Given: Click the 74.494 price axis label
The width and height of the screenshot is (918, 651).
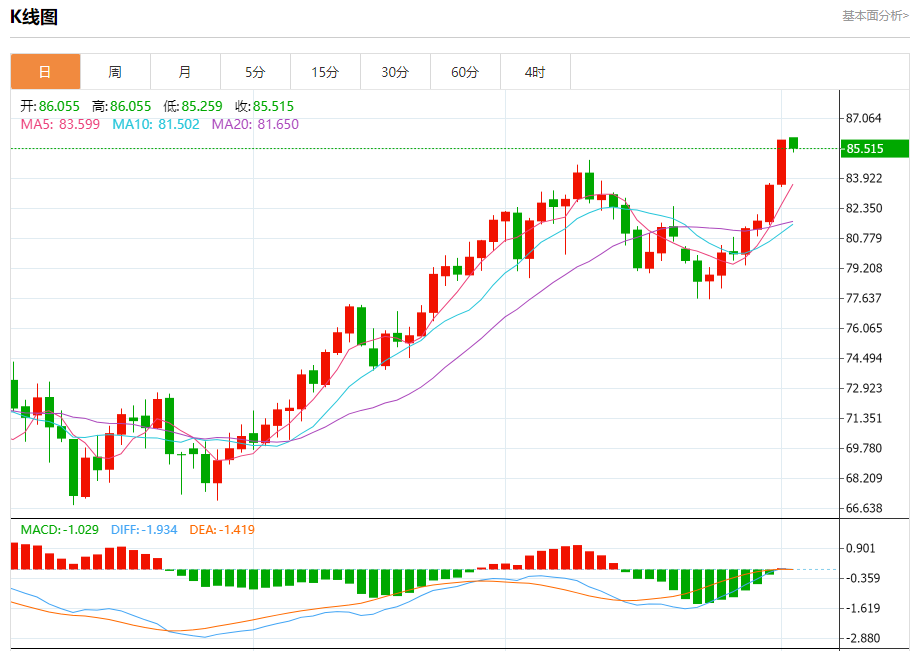Looking at the screenshot, I should [x=864, y=358].
